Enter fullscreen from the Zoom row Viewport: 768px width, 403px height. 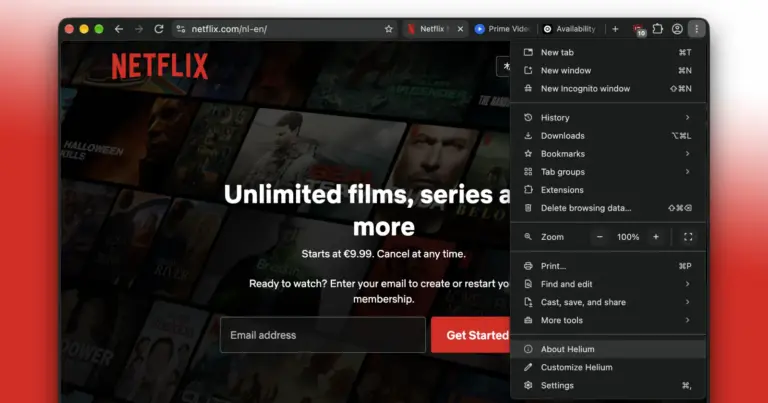click(688, 237)
